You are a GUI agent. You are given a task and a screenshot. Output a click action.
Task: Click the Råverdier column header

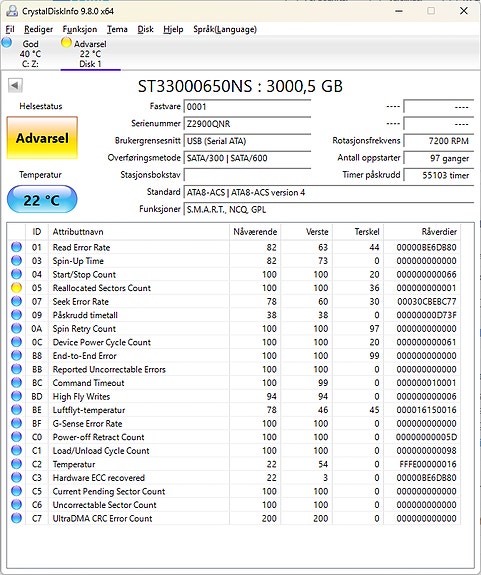click(x=439, y=232)
